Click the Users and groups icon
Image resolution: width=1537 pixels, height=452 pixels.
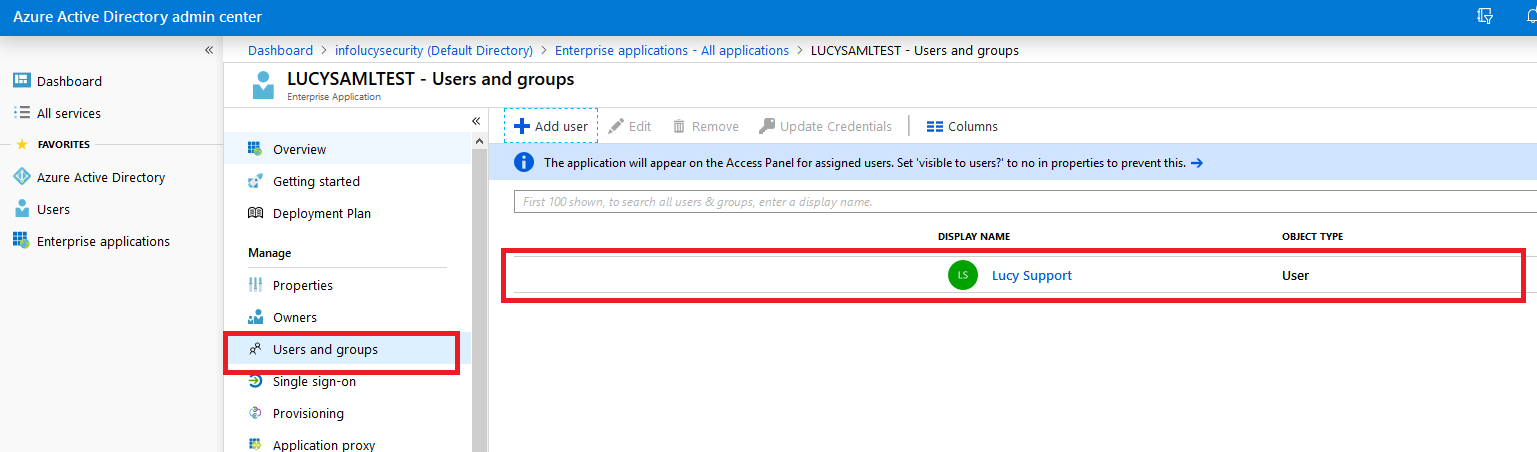tap(255, 349)
